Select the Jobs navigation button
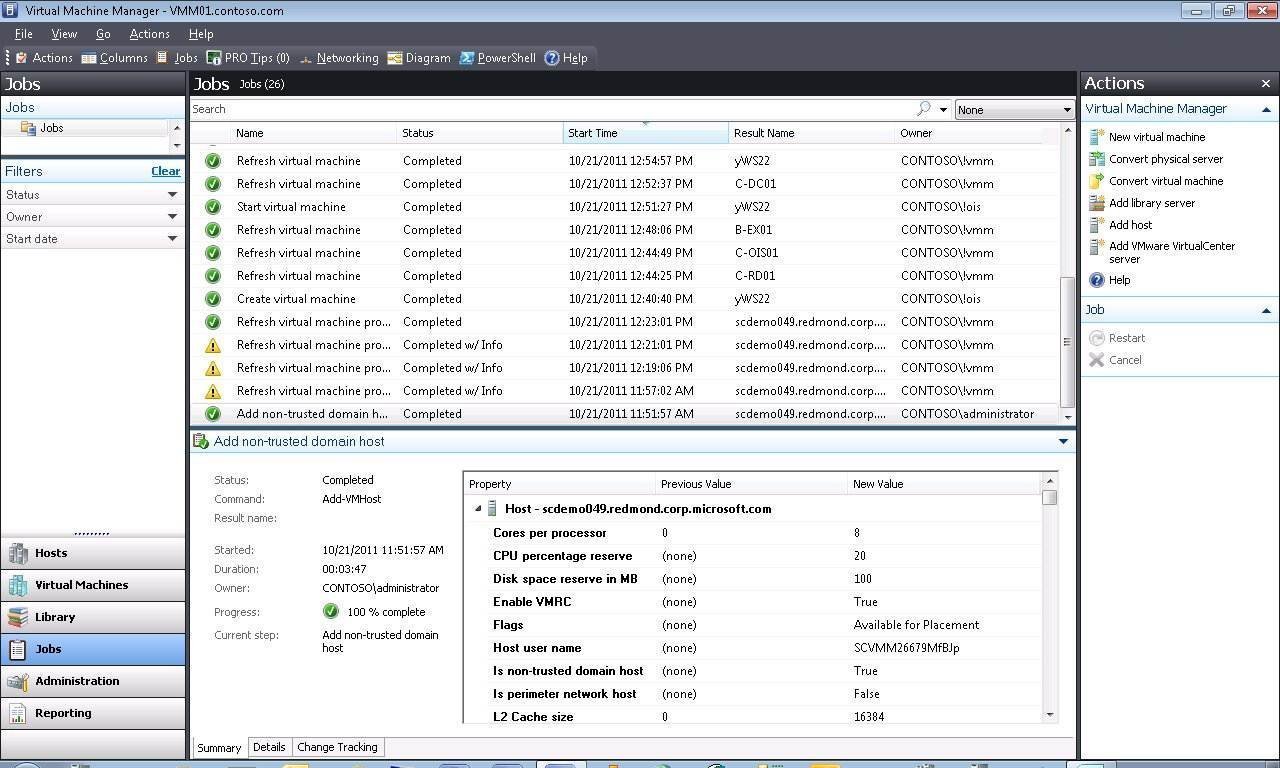The height and width of the screenshot is (768, 1280). pyautogui.click(x=93, y=649)
